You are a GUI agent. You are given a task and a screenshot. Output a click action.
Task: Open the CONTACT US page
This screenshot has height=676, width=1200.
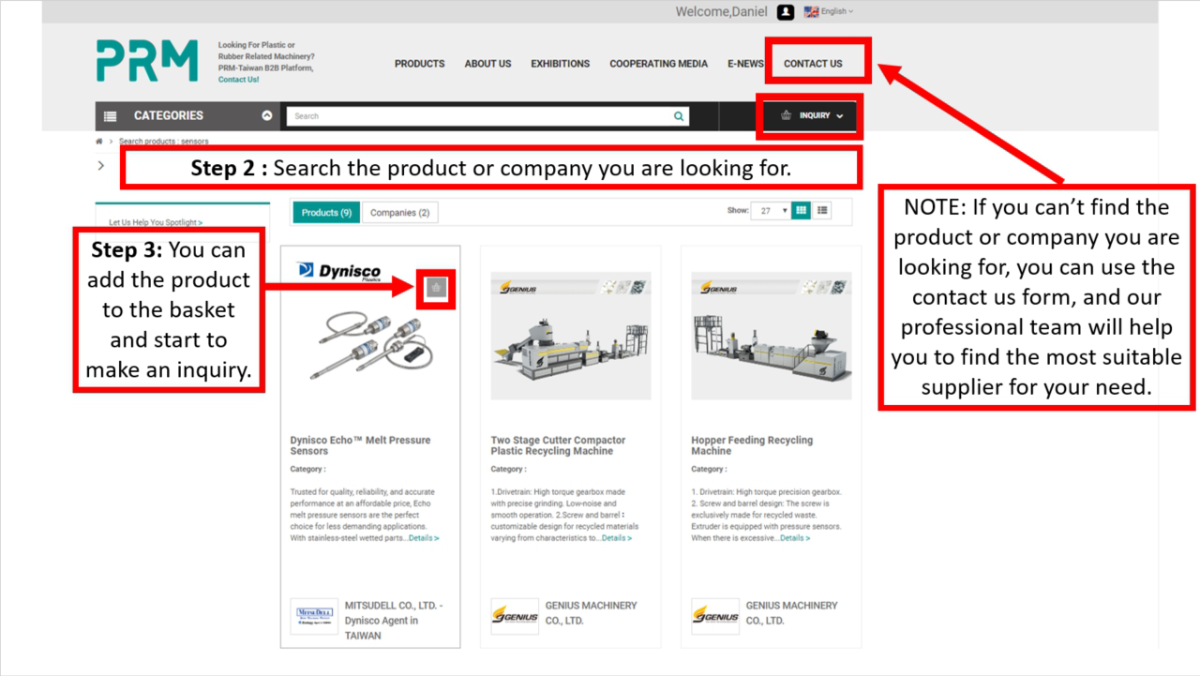coord(813,64)
